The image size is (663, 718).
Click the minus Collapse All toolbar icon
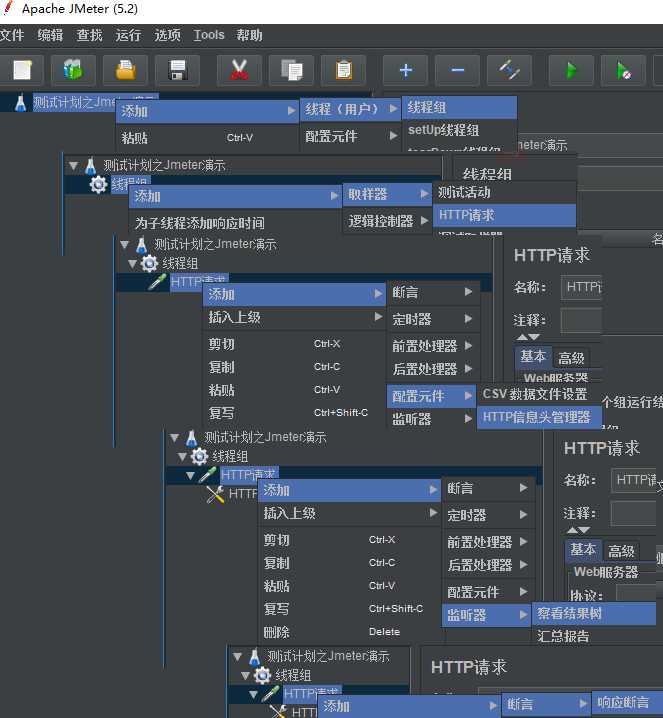(457, 71)
